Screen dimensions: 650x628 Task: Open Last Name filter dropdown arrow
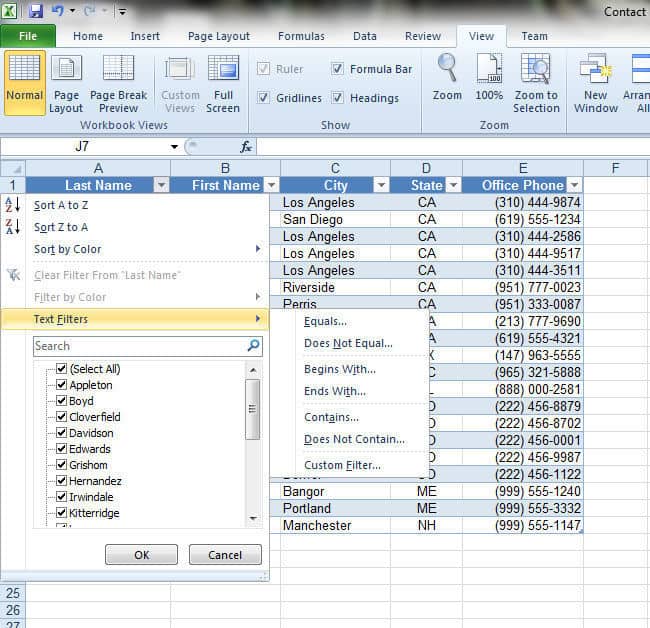[162, 185]
